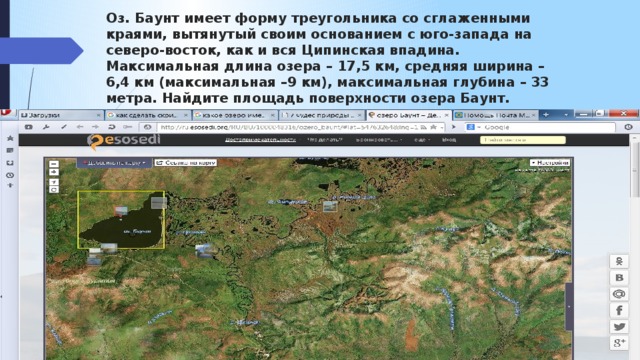Open the map Настройки dropdown
Image resolution: width=640 pixels, height=360 pixels.
(x=550, y=162)
